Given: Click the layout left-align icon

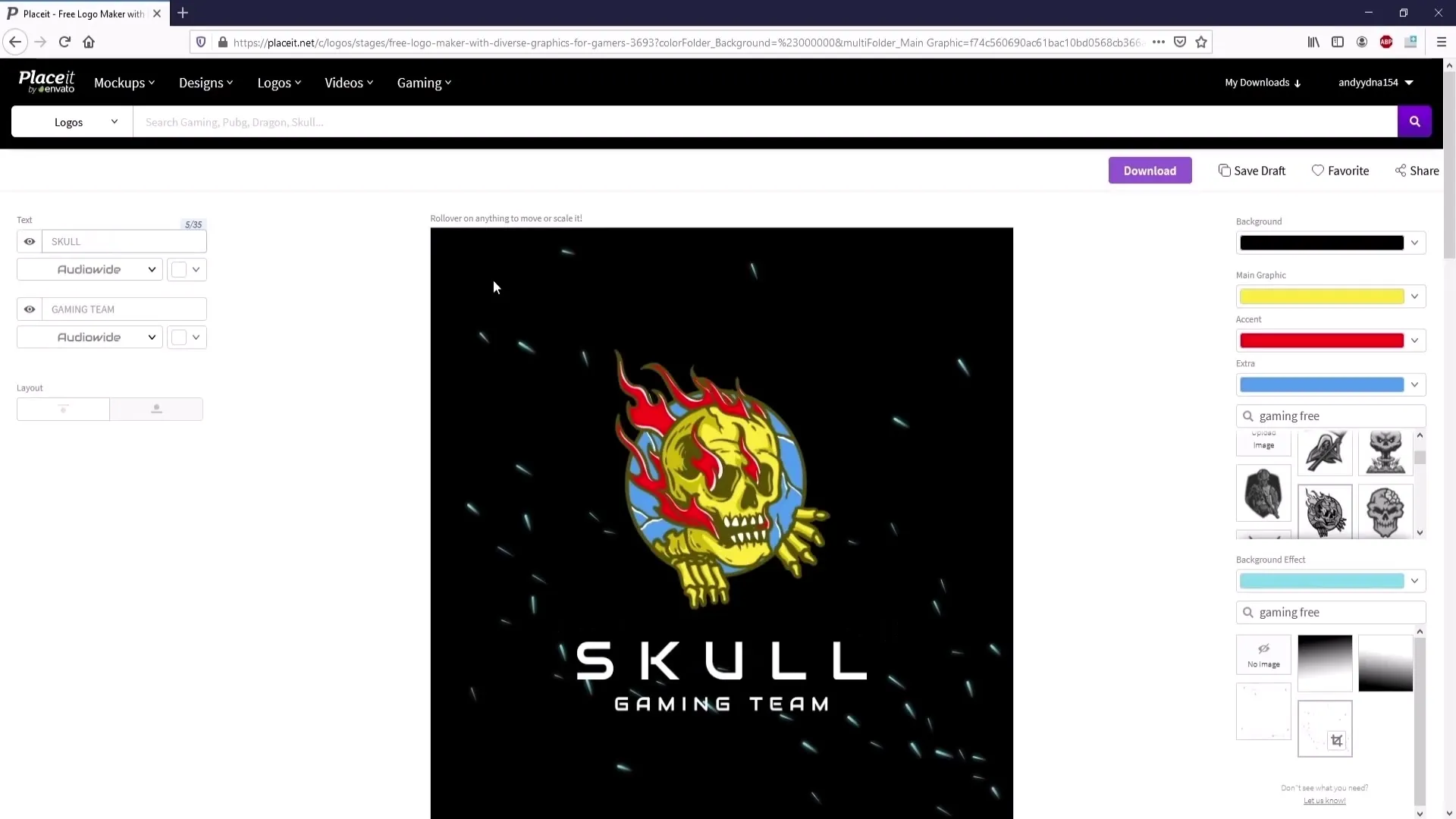Looking at the screenshot, I should point(62,408).
